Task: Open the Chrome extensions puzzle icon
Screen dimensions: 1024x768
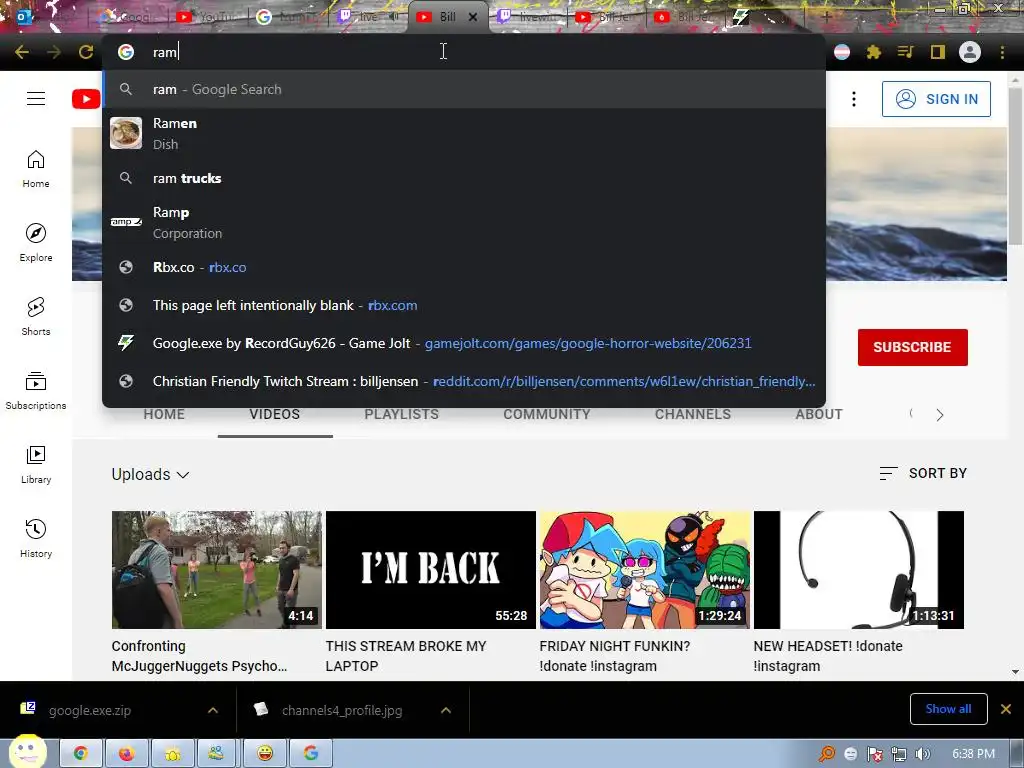Action: click(874, 52)
